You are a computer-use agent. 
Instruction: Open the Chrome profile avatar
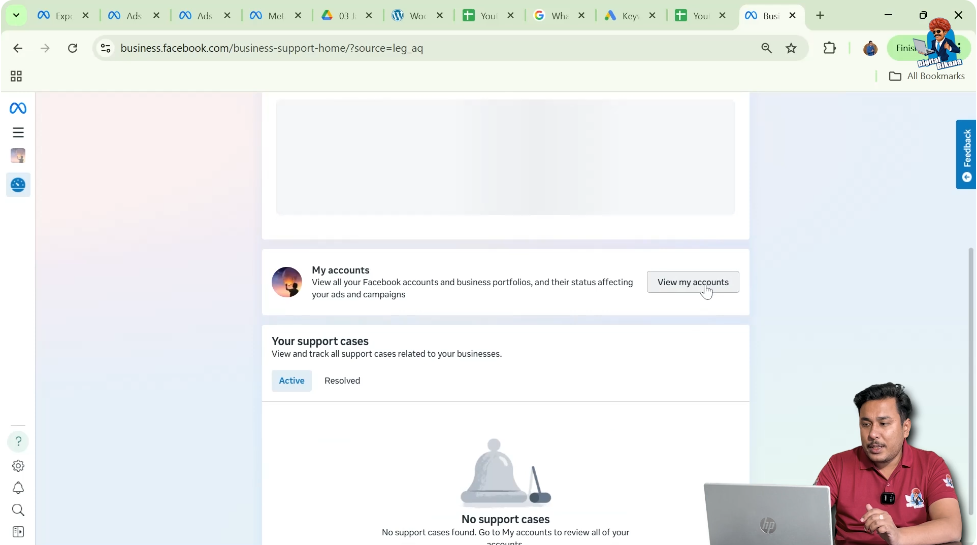[870, 48]
